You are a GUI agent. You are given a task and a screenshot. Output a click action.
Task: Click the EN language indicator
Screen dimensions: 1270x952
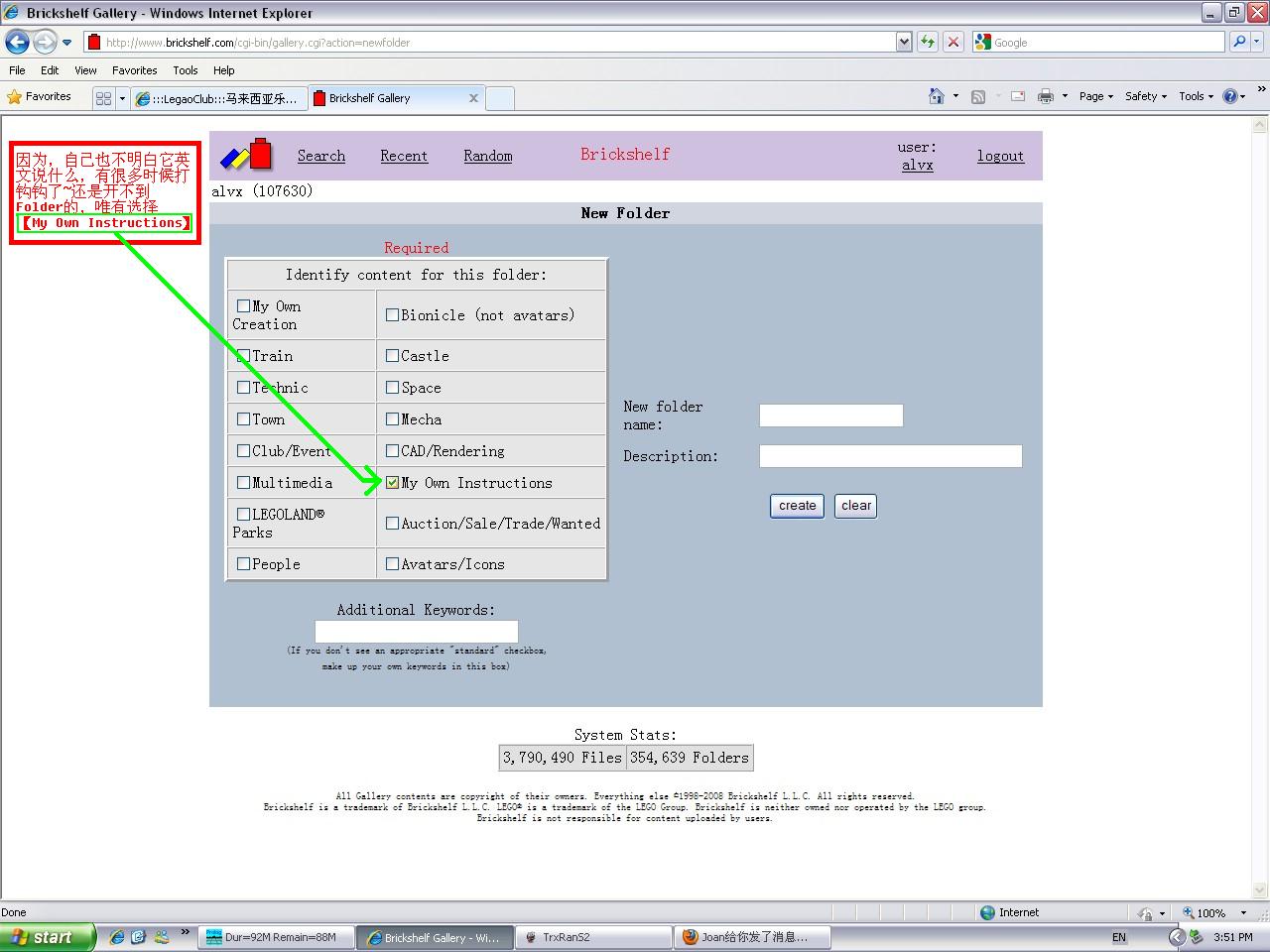[x=1119, y=937]
